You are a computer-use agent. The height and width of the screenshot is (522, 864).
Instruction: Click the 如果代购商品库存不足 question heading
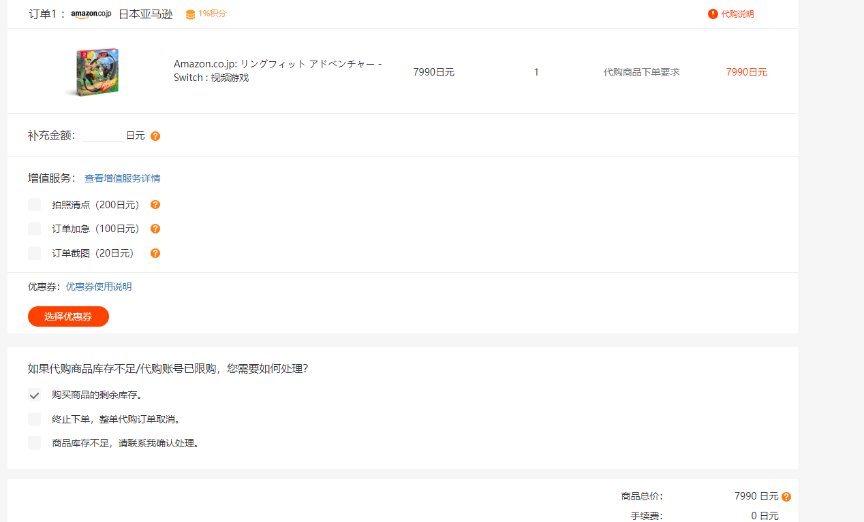168,368
